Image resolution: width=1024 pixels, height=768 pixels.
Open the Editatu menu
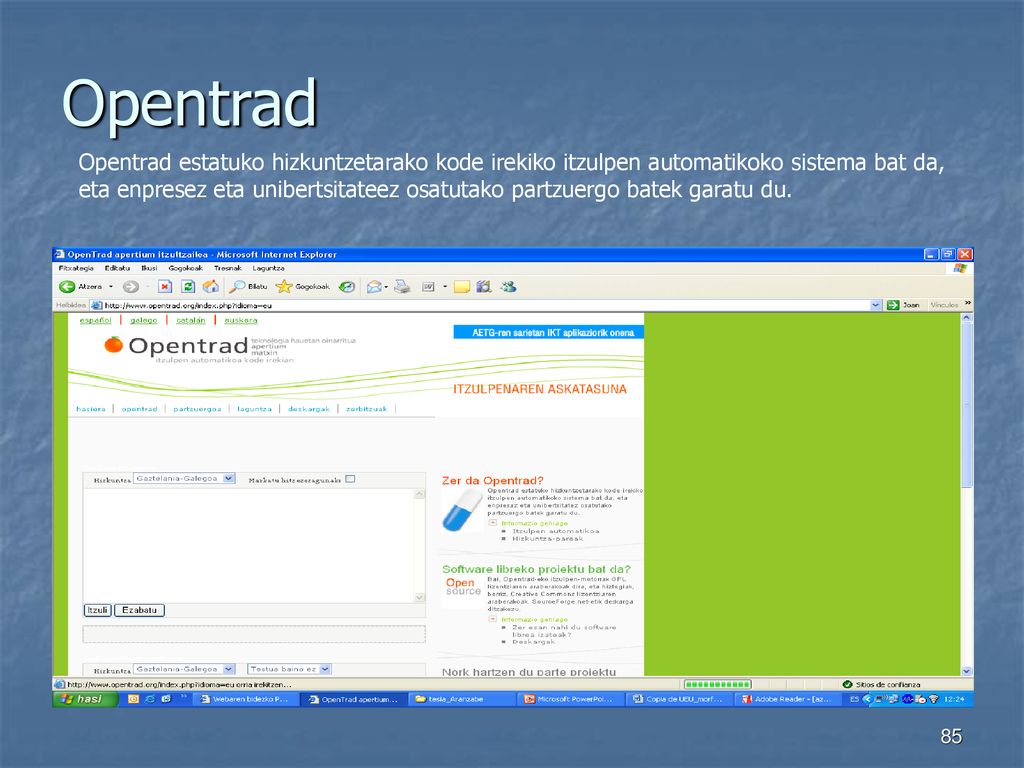[117, 268]
